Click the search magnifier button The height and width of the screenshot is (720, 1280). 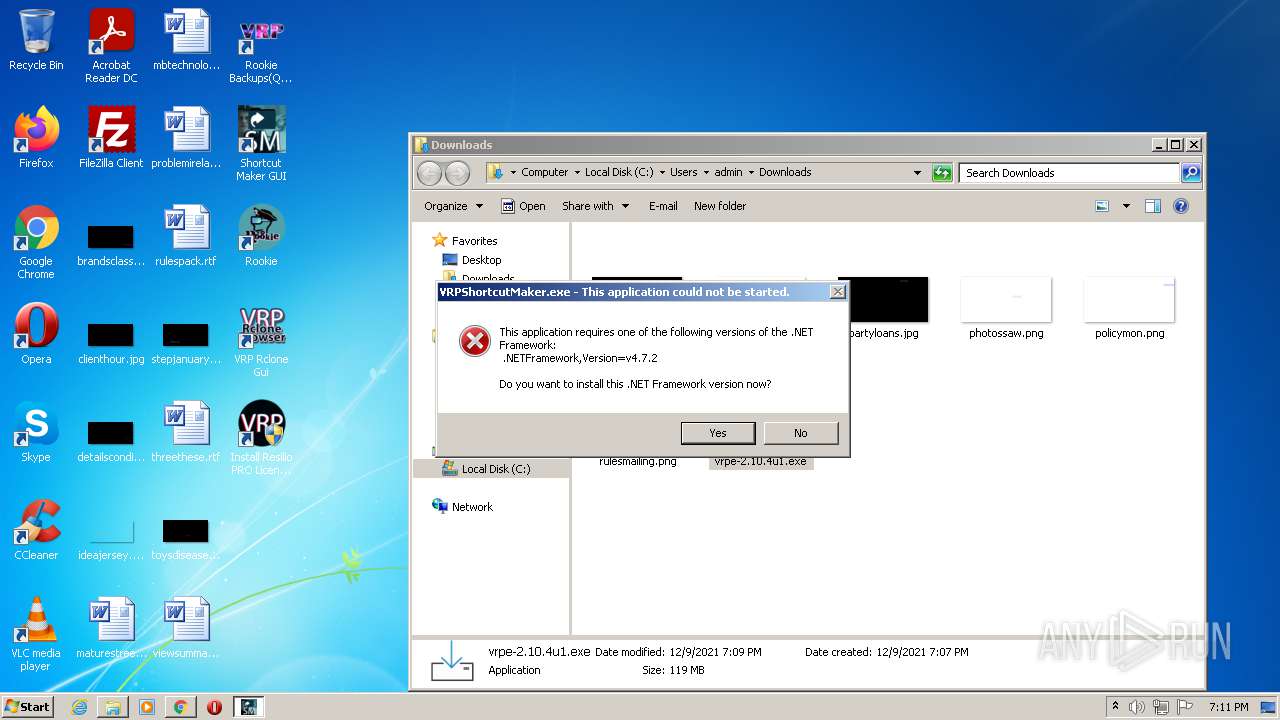[1190, 173]
